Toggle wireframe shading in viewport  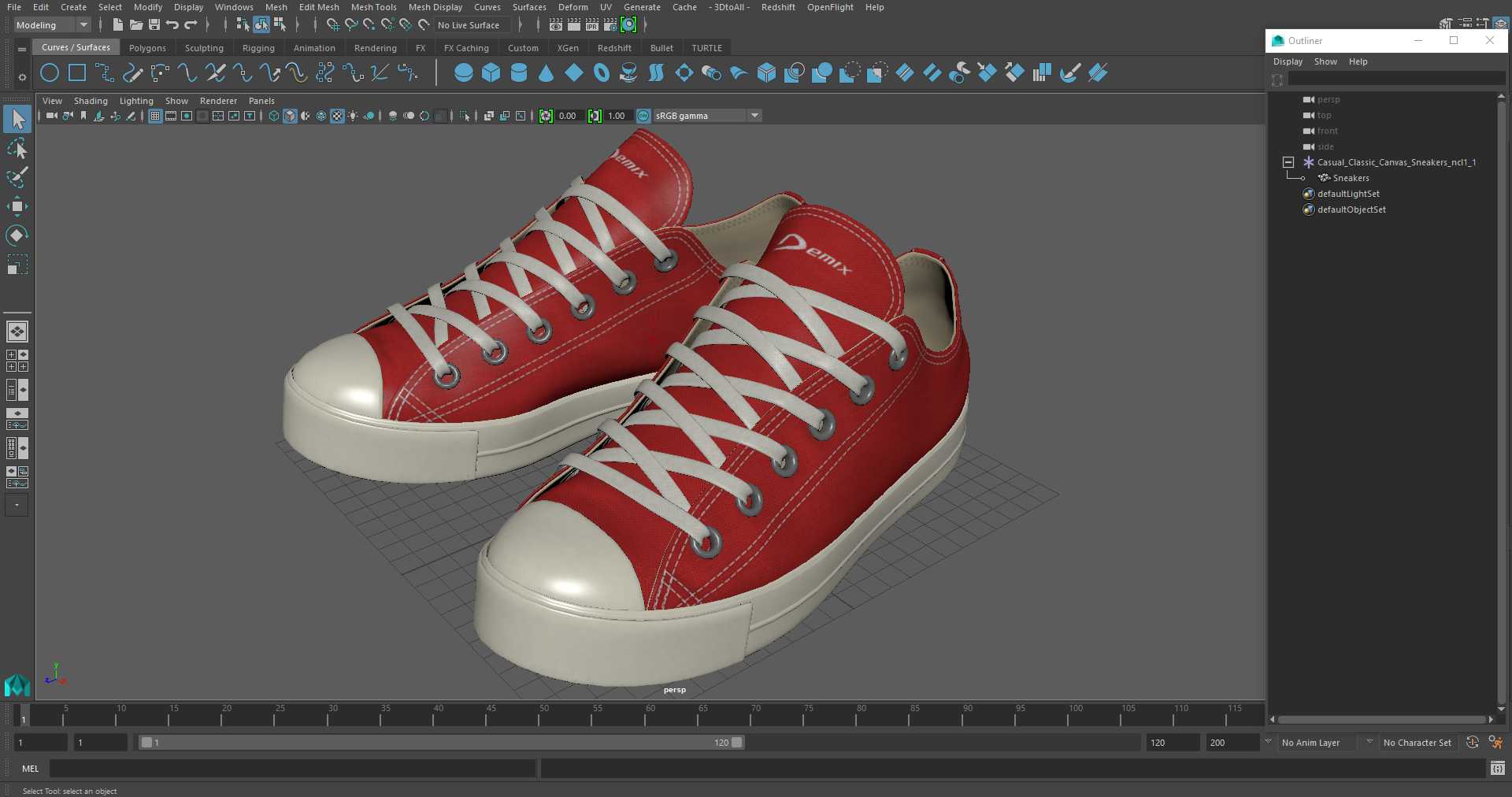click(274, 116)
